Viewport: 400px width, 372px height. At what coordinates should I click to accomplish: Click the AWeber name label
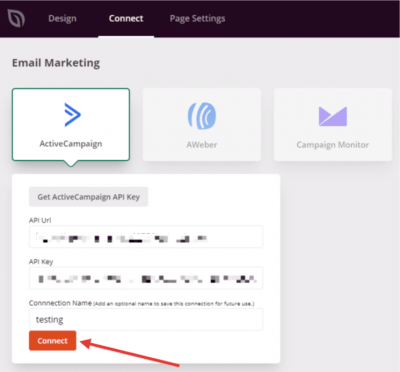(202, 145)
